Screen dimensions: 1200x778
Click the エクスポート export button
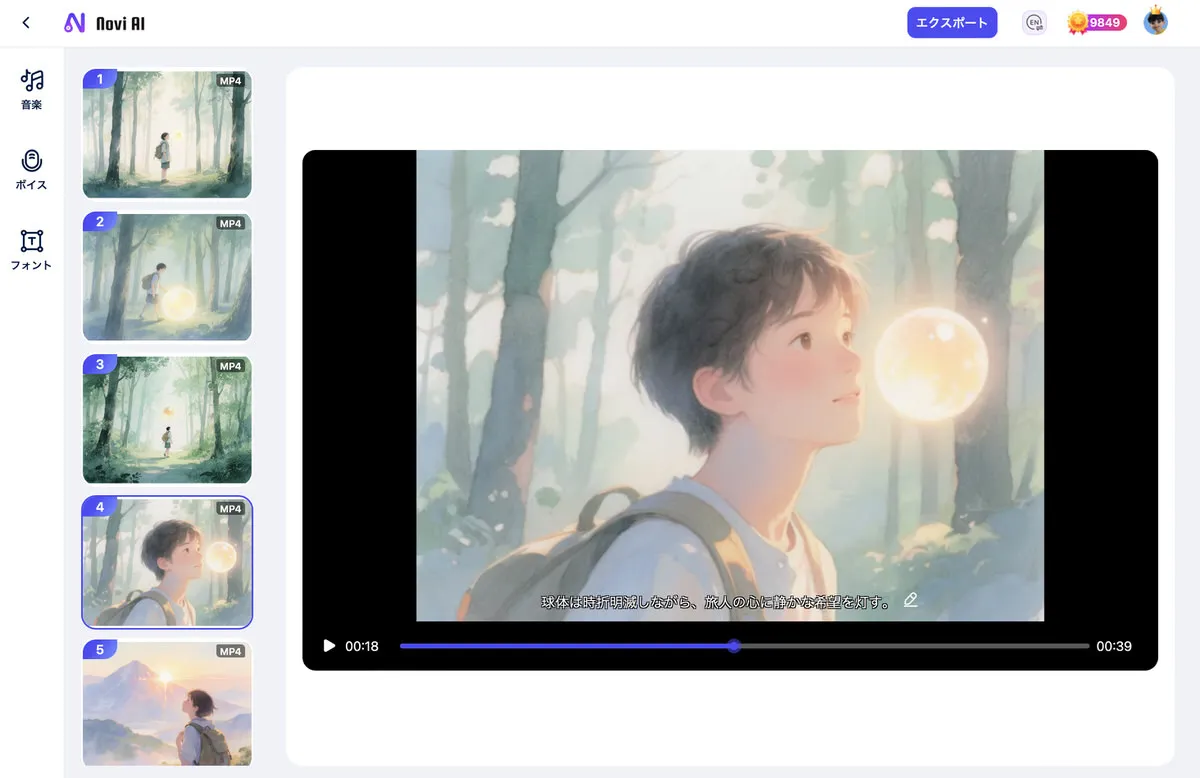(x=952, y=23)
